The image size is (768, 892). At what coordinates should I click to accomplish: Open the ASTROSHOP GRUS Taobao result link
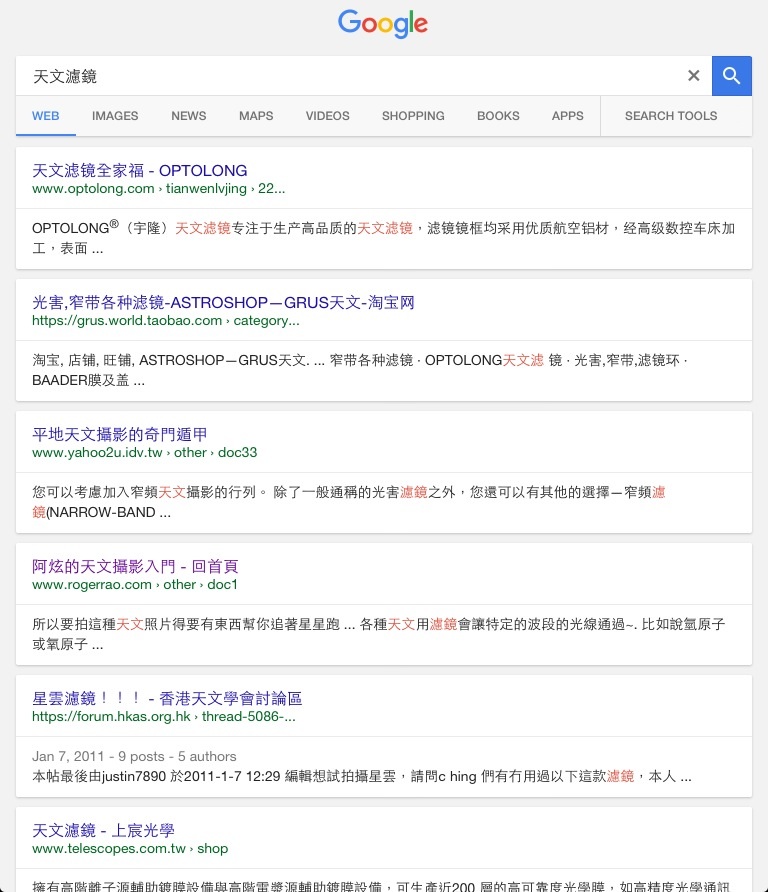[223, 302]
